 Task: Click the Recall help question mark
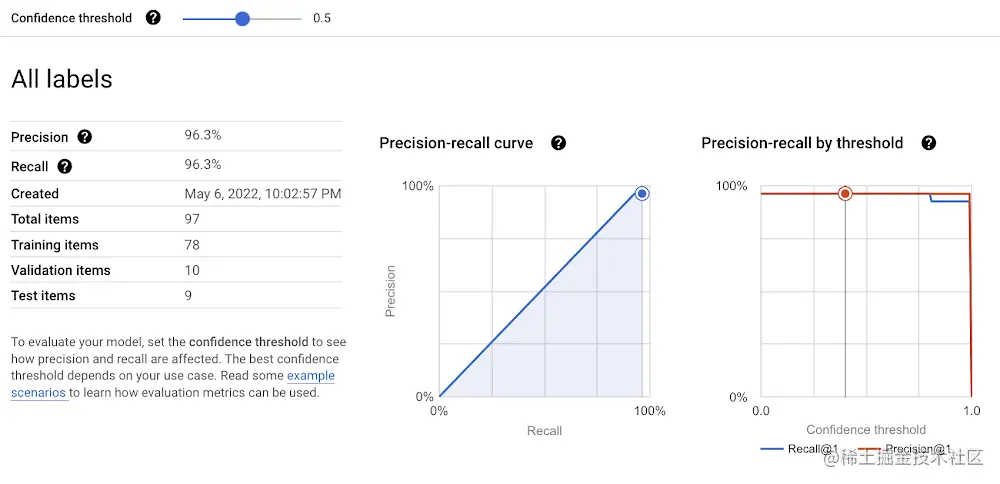(x=64, y=166)
